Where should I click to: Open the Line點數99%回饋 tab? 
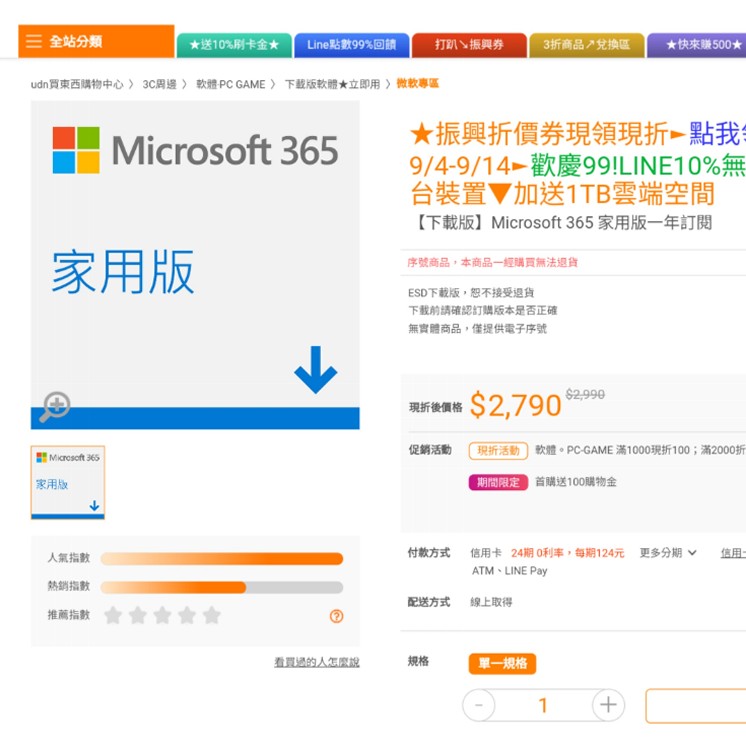(x=351, y=45)
